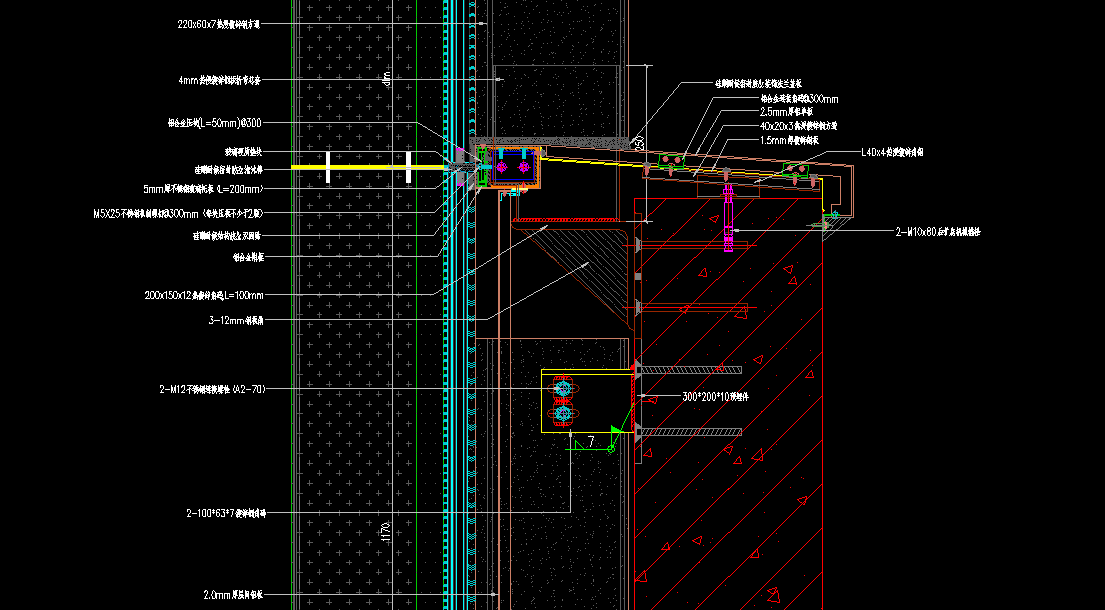Click the 40x20x3 annotation text
Screen dimensions: 1105x610
pyautogui.click(x=798, y=126)
